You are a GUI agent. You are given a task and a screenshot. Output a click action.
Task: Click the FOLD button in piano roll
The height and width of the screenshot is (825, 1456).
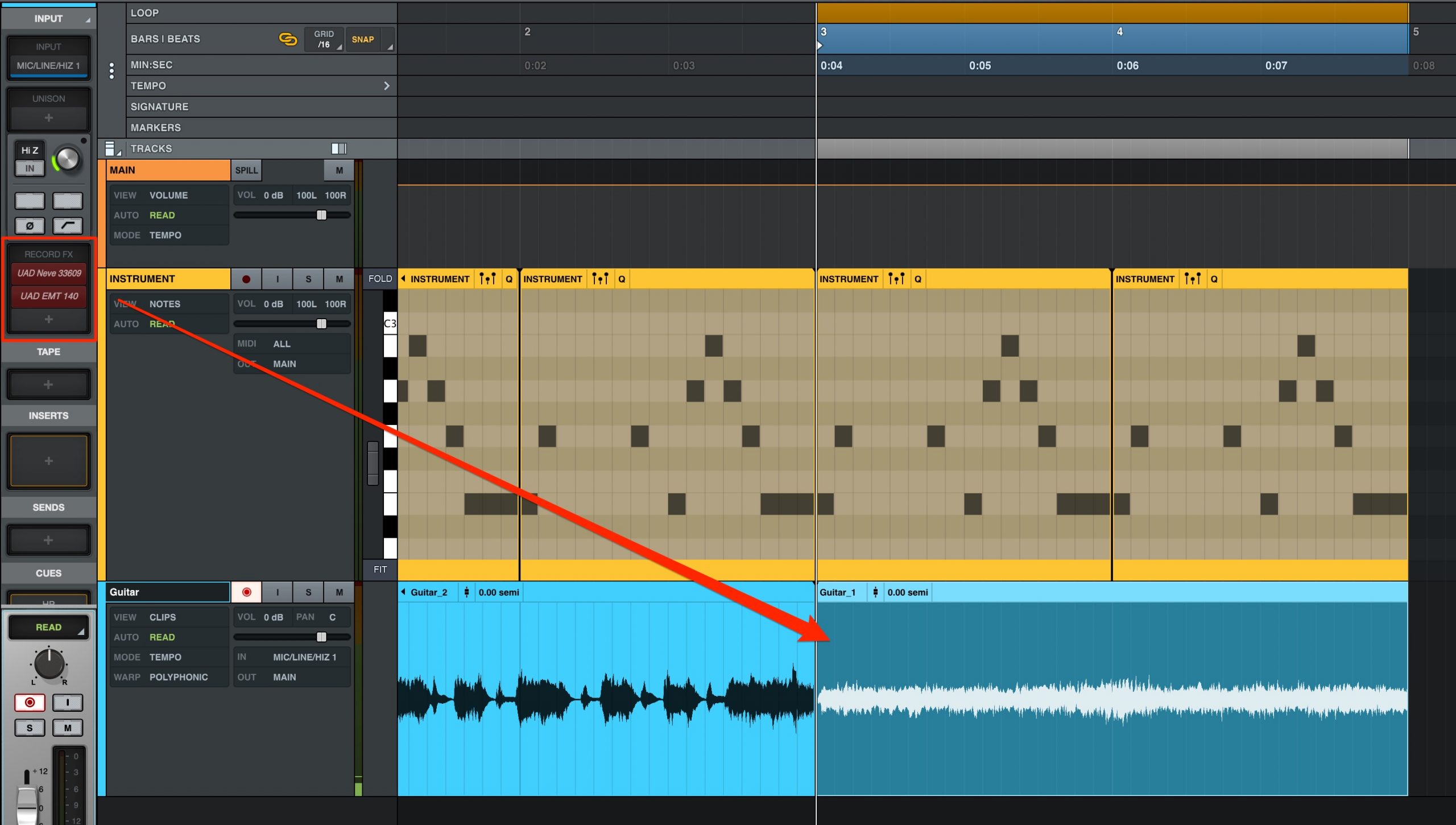(380, 279)
